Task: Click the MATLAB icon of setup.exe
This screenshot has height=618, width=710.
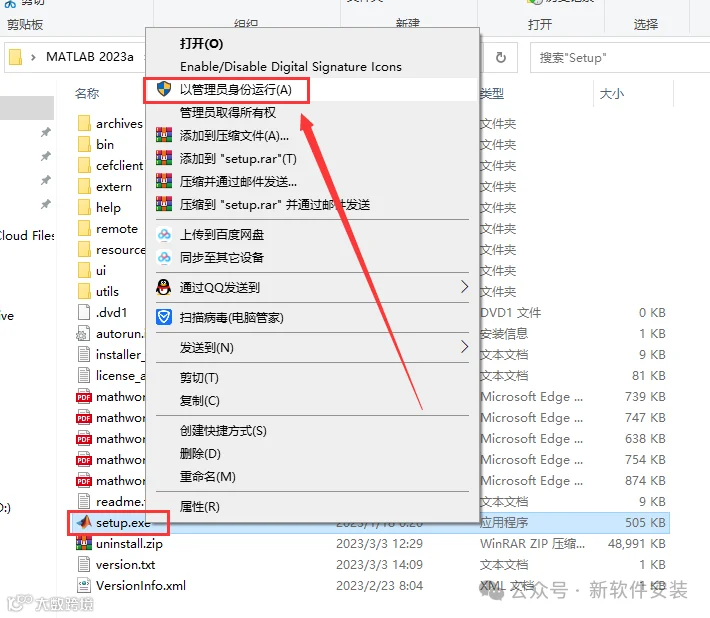Action: tap(84, 522)
